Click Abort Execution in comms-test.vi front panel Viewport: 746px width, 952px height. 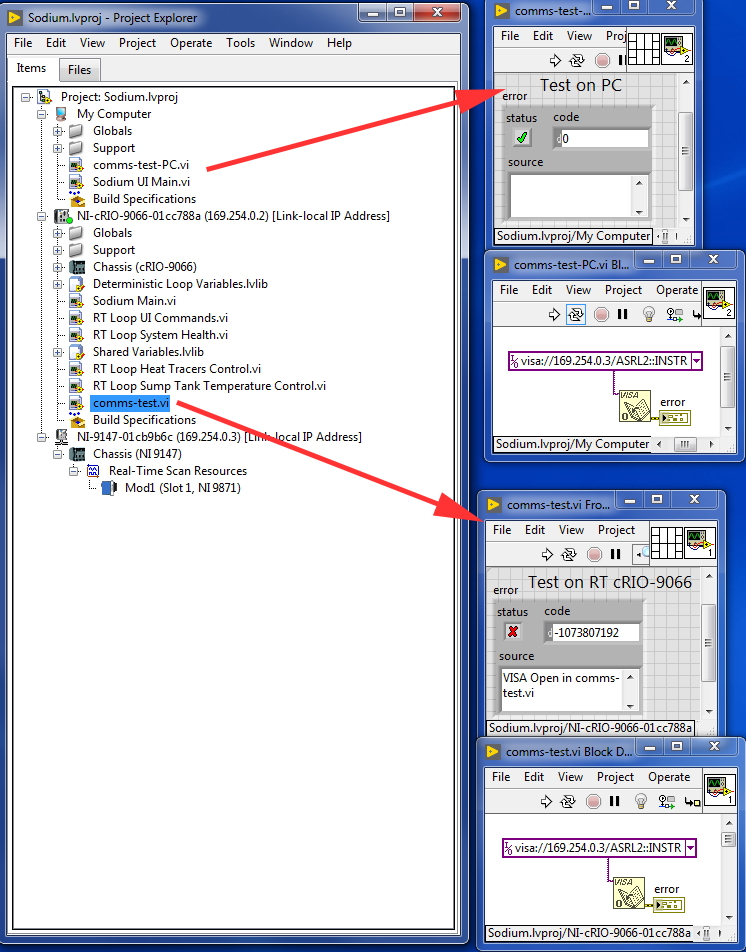pos(594,554)
